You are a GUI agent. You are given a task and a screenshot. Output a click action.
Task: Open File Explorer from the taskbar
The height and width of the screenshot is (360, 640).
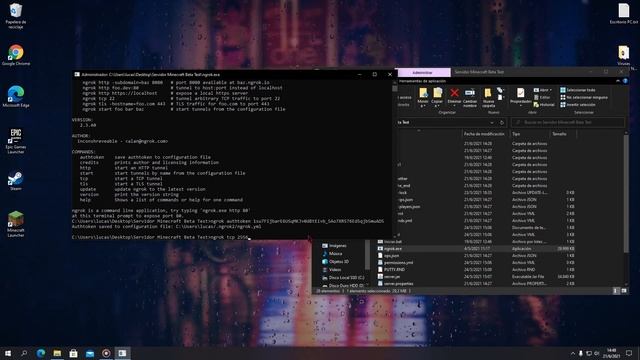pos(57,353)
